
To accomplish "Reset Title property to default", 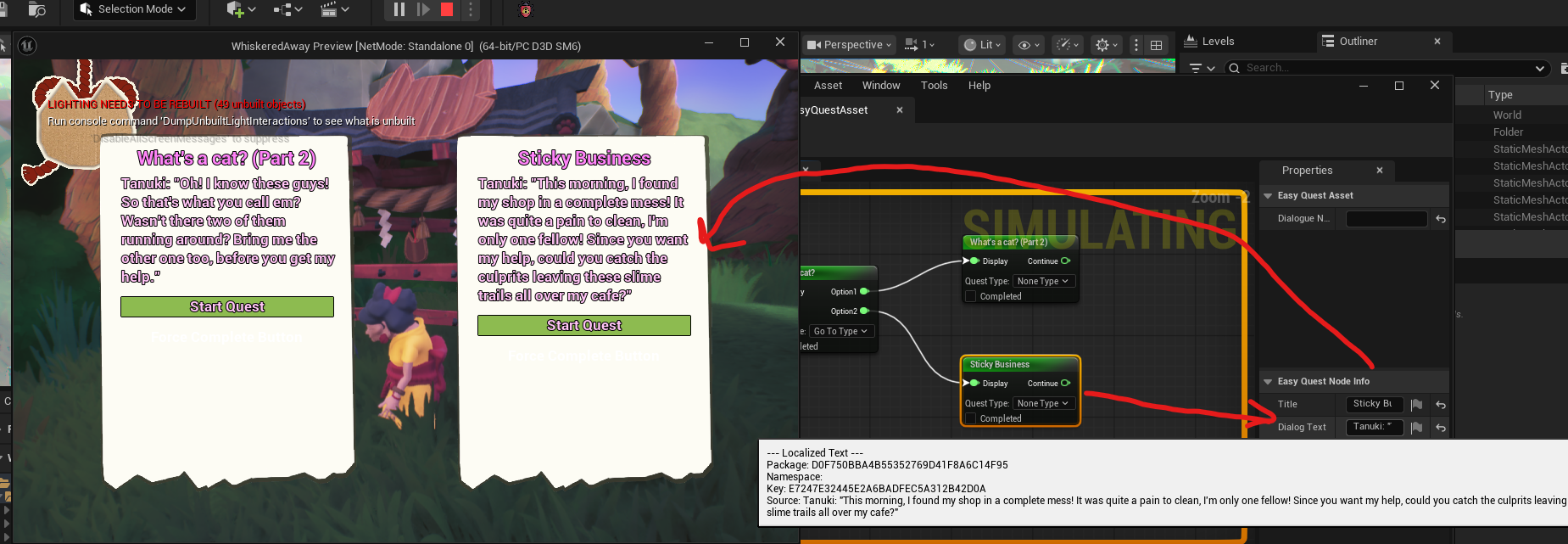I will 1441,405.
